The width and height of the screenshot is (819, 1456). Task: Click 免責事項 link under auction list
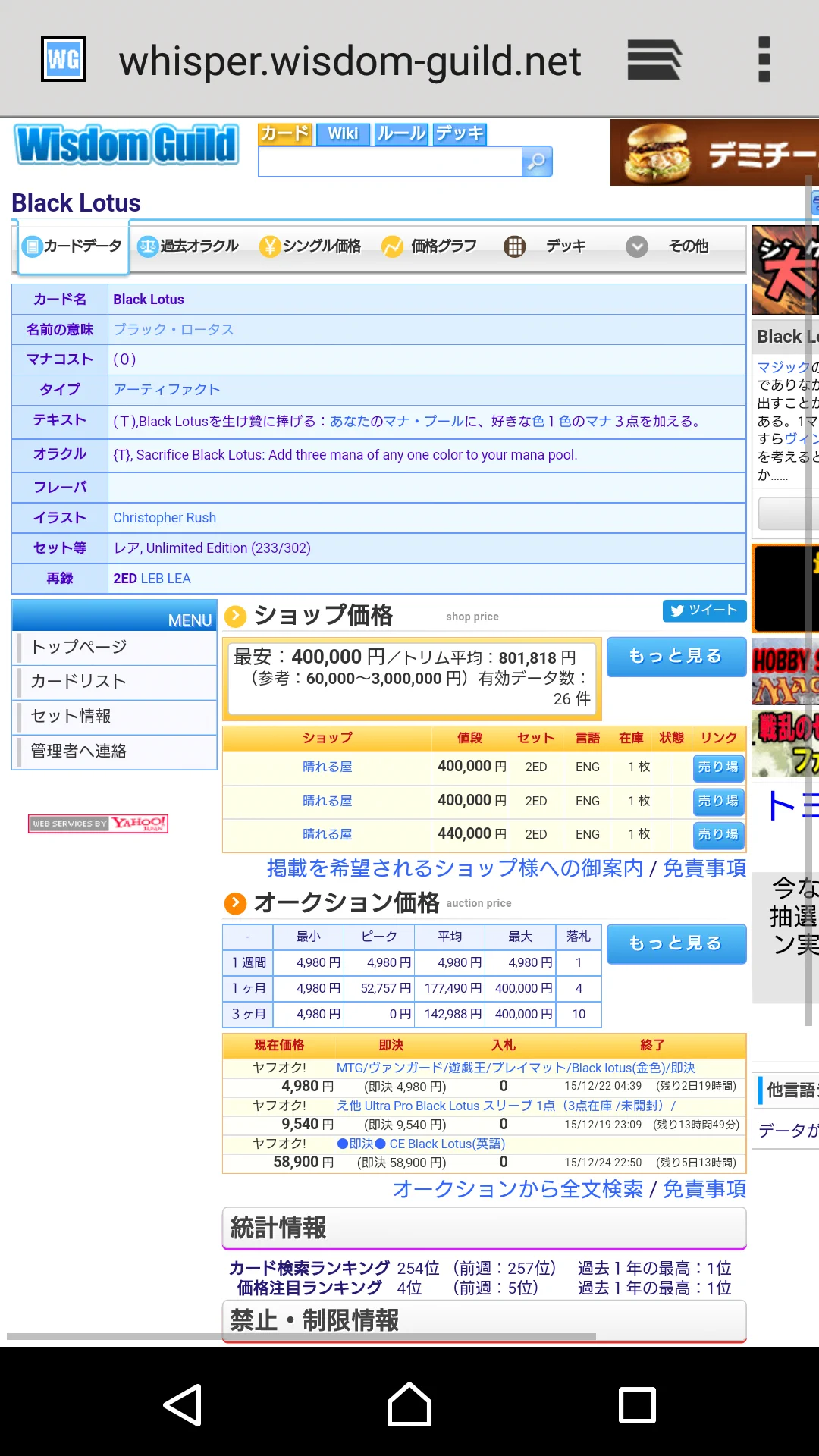coord(704,1189)
